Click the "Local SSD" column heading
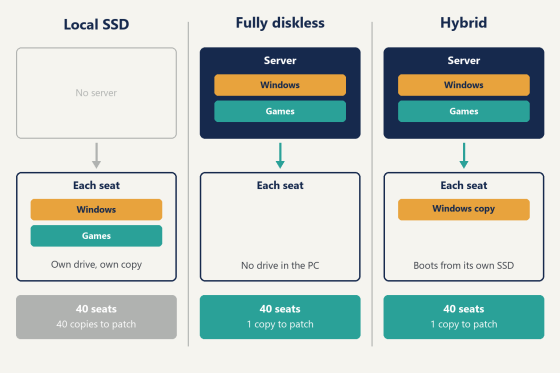The height and width of the screenshot is (374, 560). point(96,24)
